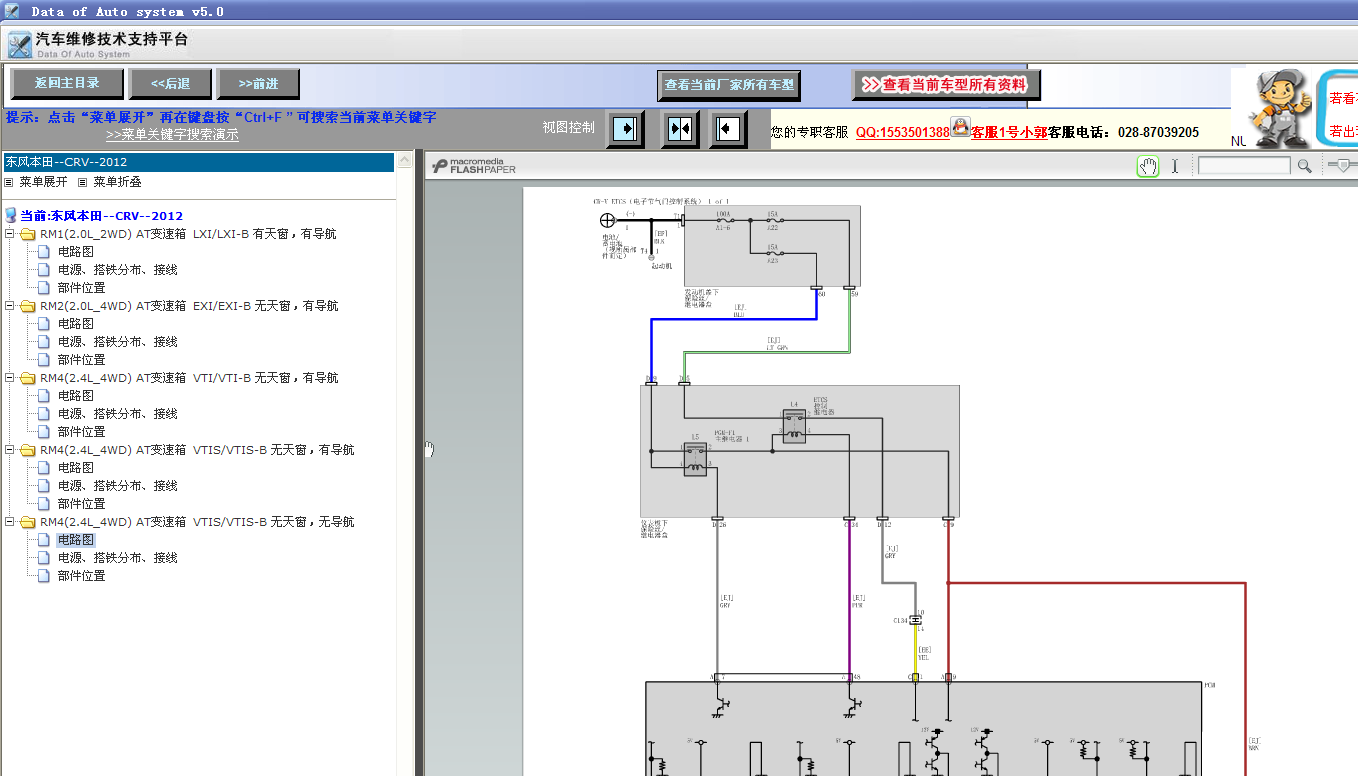Image resolution: width=1358 pixels, height=776 pixels.
Task: Click the folder icon of RM4 VTI/VTI-B
Action: [x=28, y=378]
